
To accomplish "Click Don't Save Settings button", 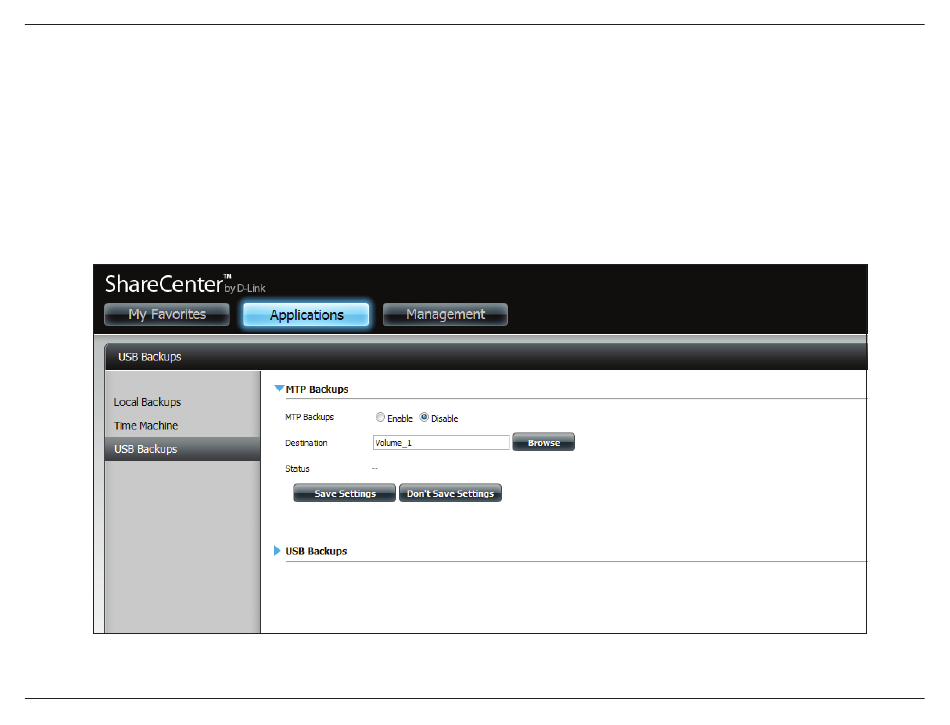I will [450, 493].
